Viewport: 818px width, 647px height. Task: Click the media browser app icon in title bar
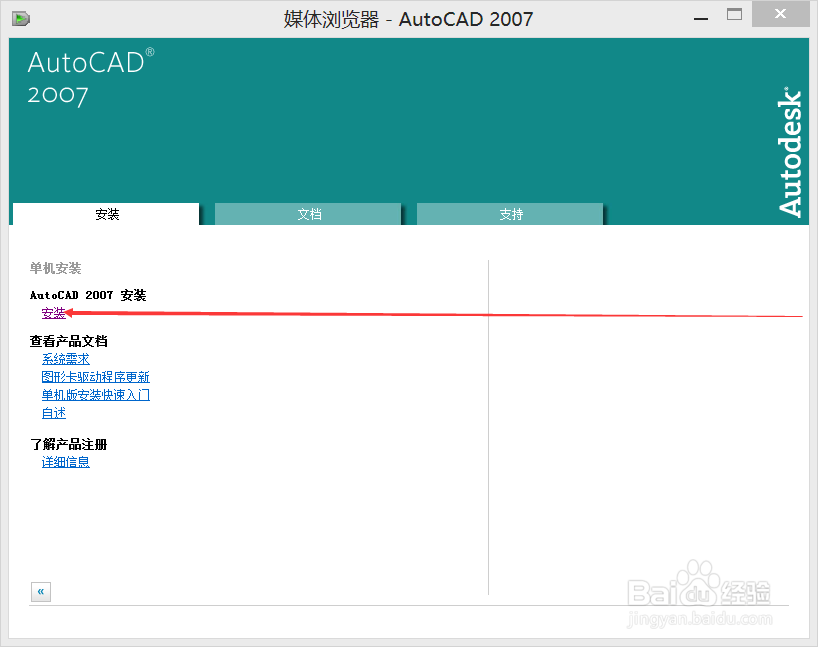(21, 19)
